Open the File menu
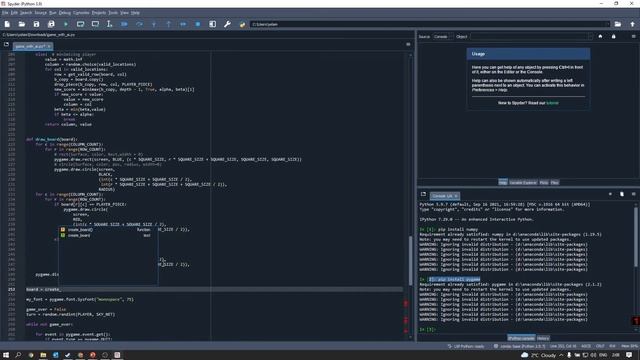 pyautogui.click(x=5, y=13)
